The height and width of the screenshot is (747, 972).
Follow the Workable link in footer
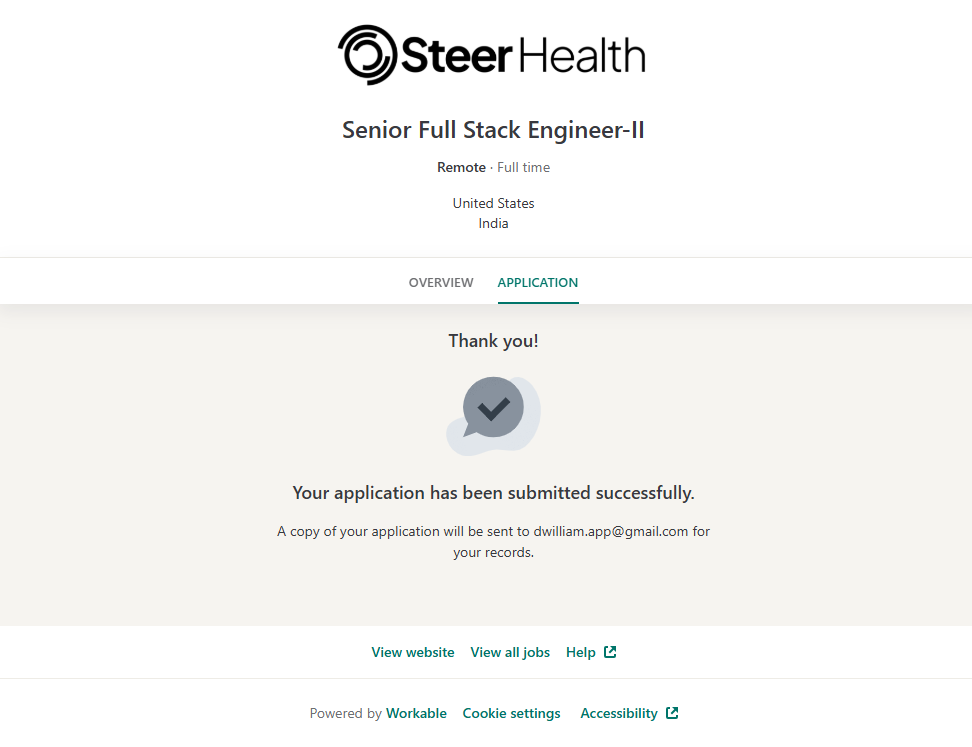click(x=416, y=713)
